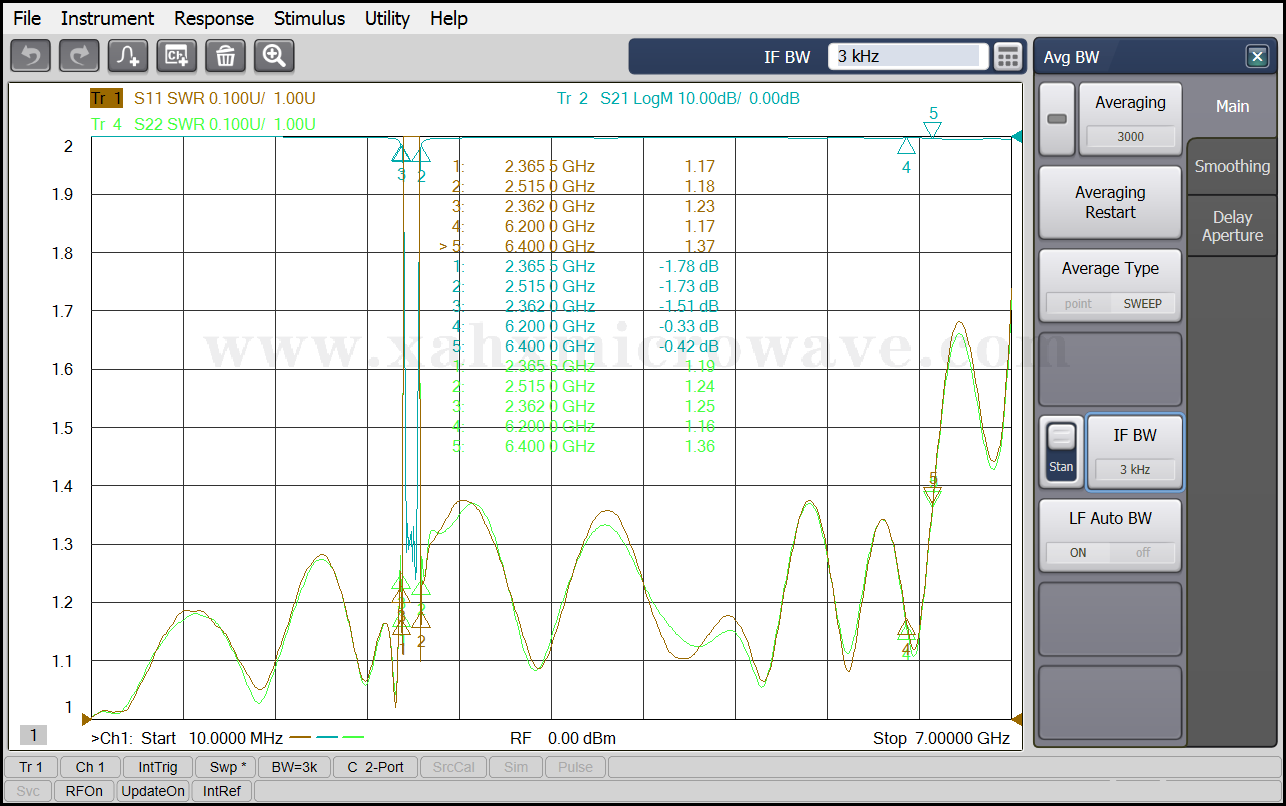The width and height of the screenshot is (1286, 806).
Task: Click the Pulse status button
Action: click(x=575, y=767)
